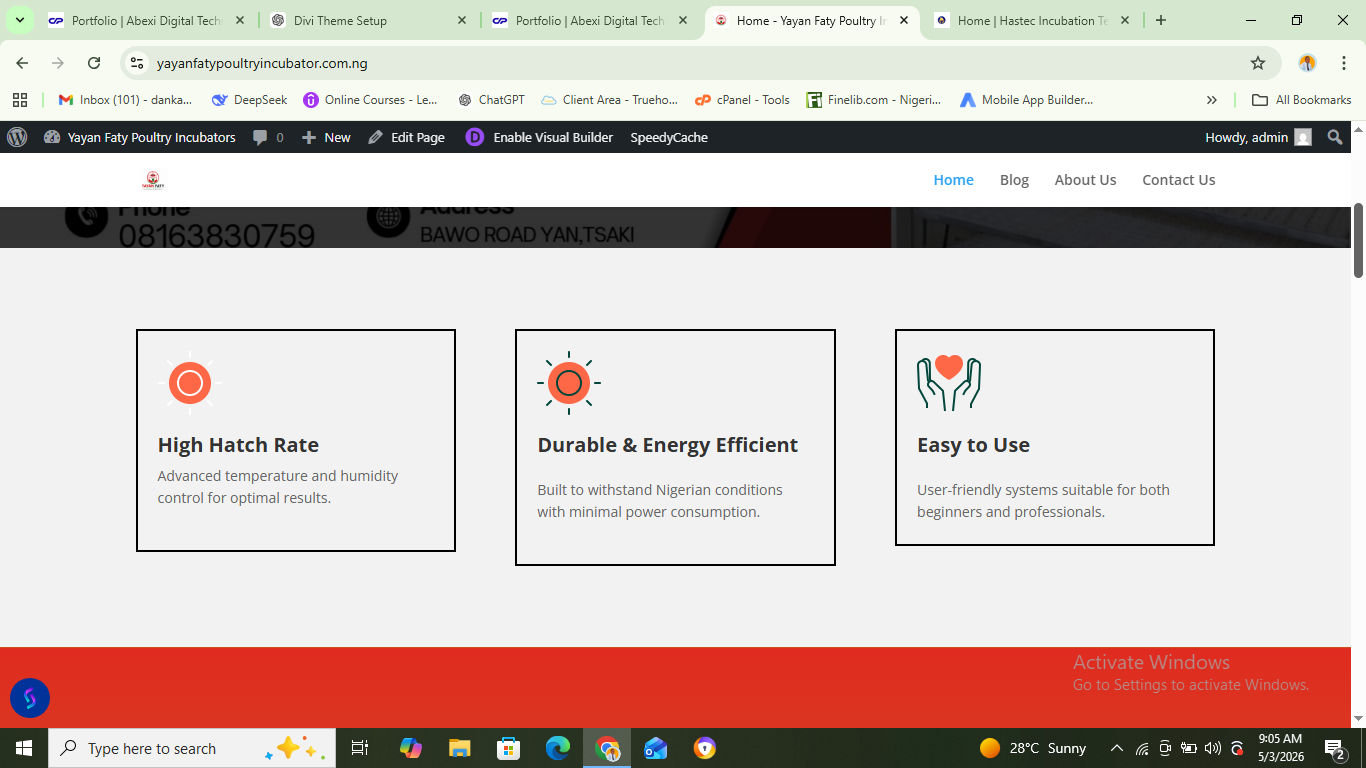Open the About Us menu item
Viewport: 1366px width, 768px height.
1085,180
